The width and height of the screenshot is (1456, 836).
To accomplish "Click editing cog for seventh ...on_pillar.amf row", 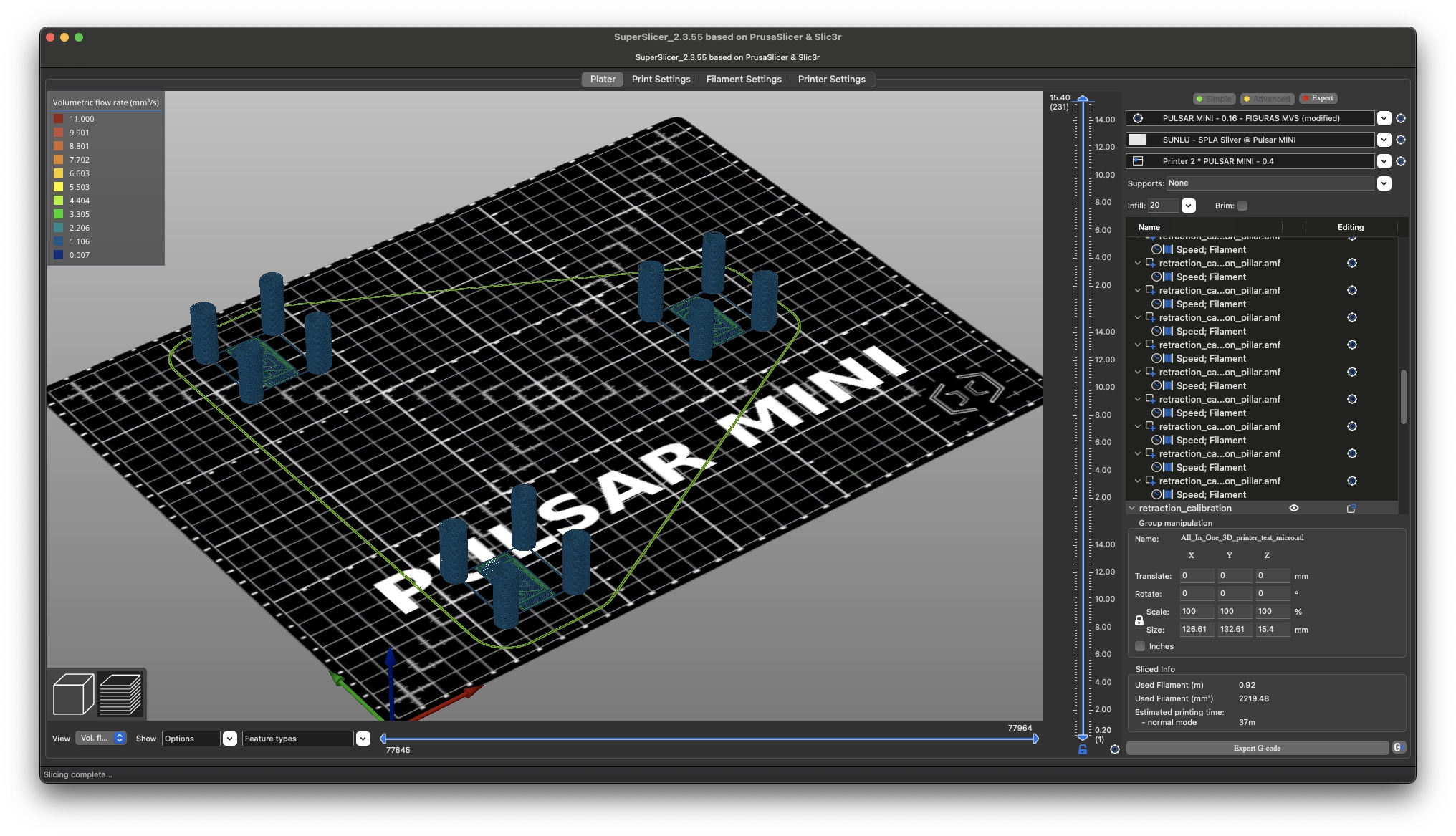I will [1352, 426].
